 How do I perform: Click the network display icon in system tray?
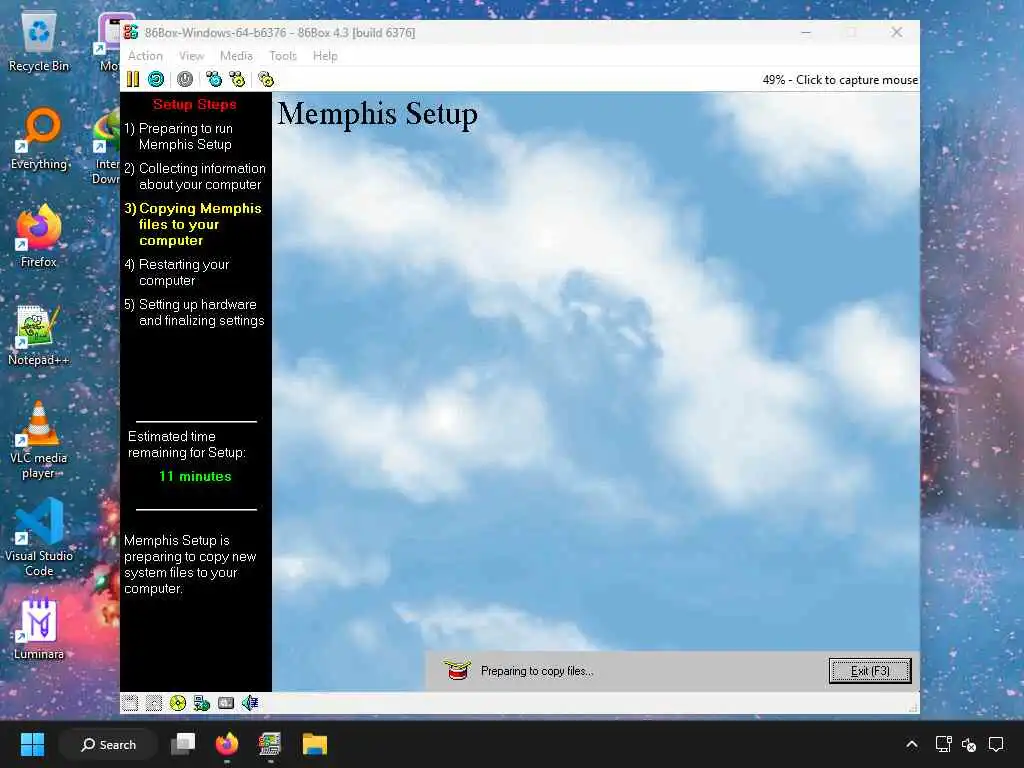943,744
